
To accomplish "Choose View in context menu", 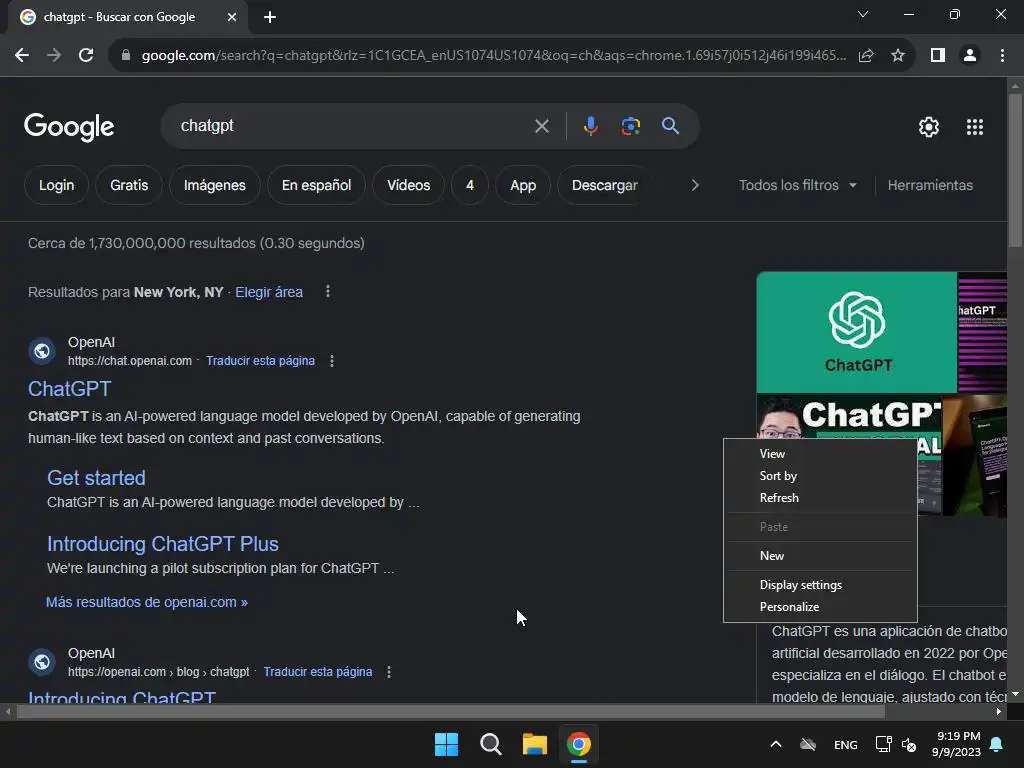I will coord(820,454).
